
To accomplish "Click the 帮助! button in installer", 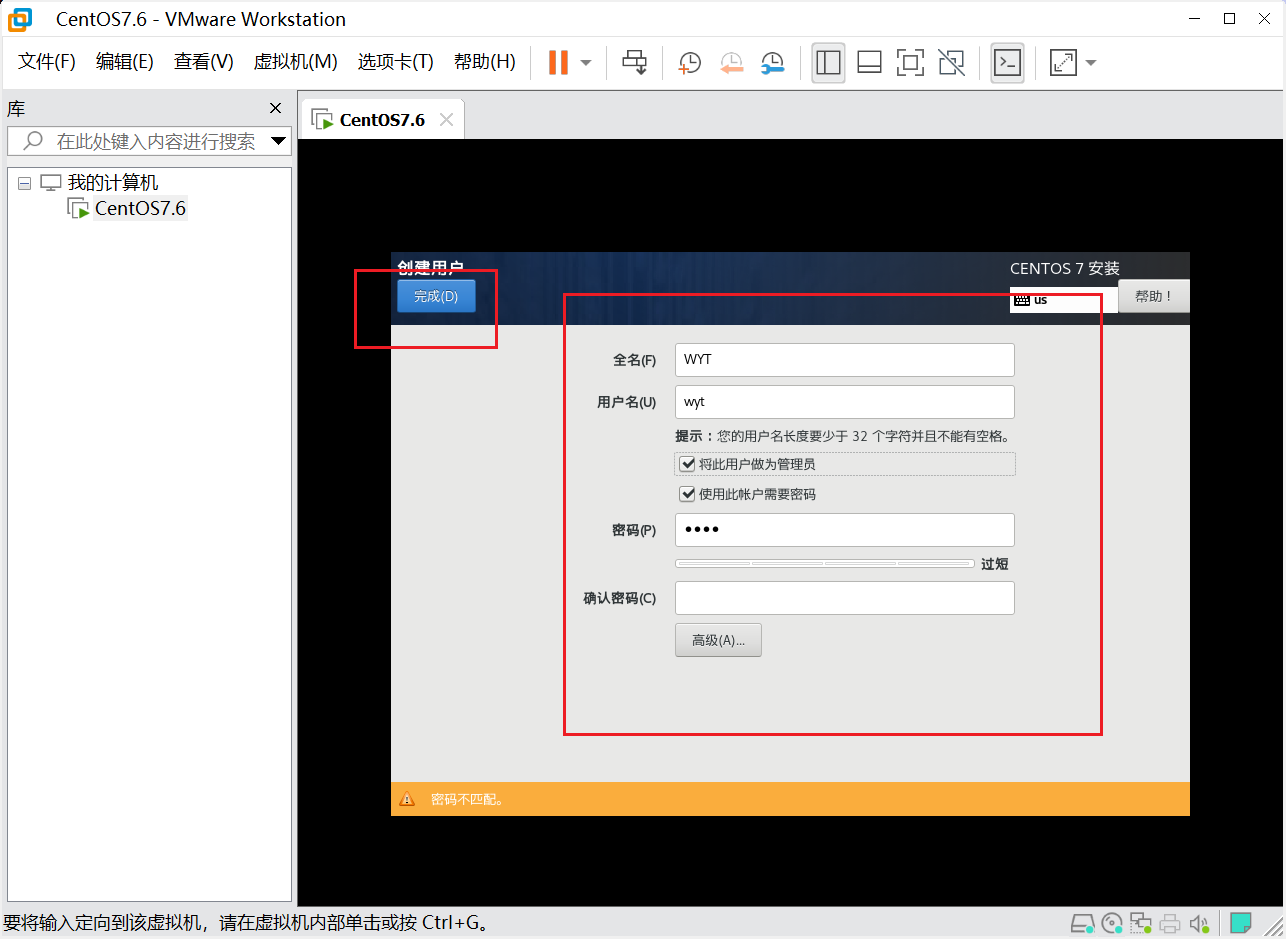I will (x=1154, y=296).
